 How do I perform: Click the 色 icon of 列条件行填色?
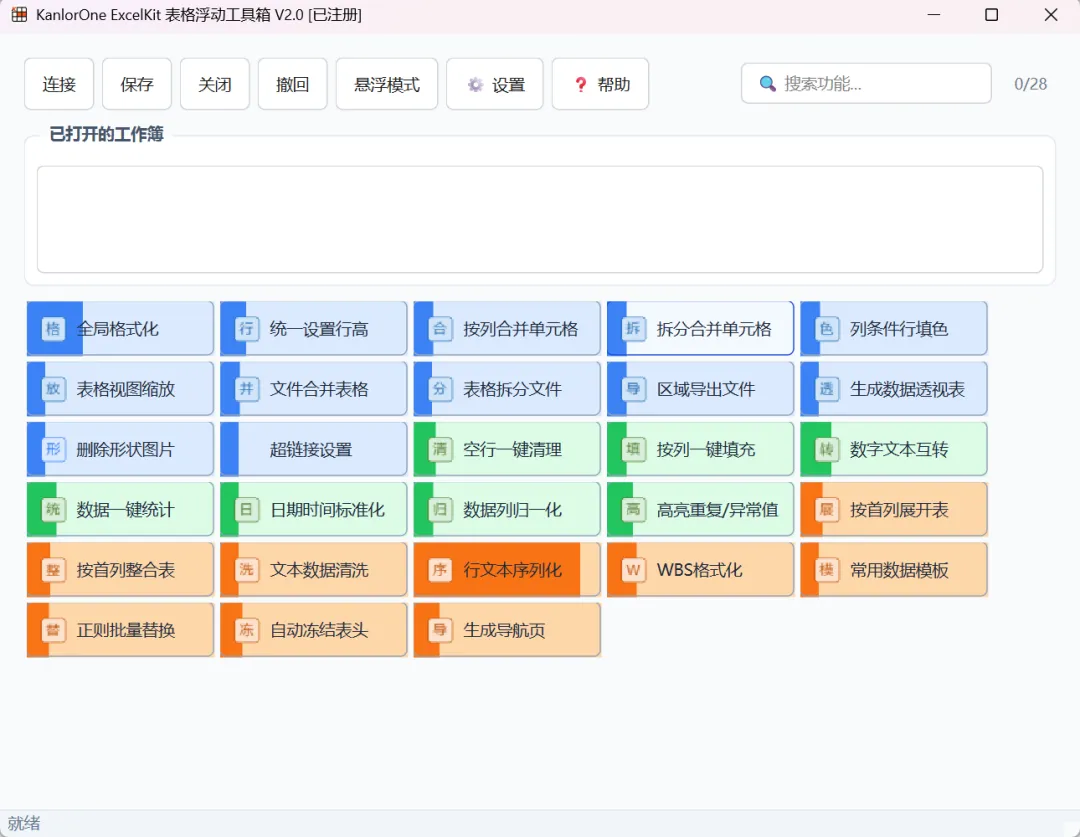click(x=827, y=329)
